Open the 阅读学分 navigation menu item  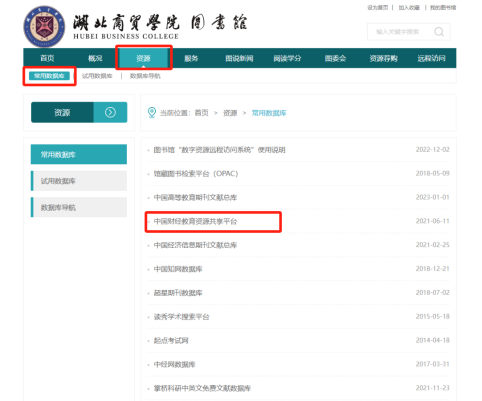(287, 58)
